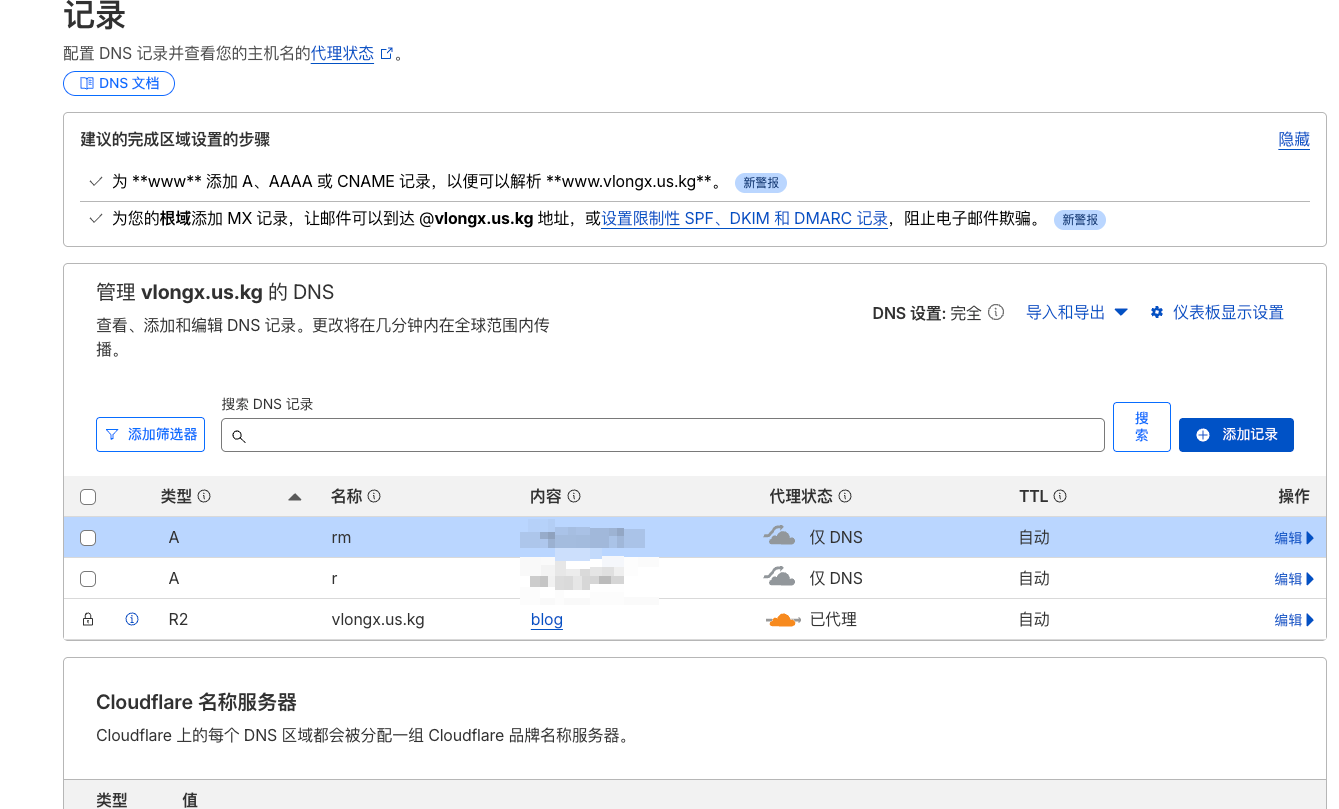1339x809 pixels.
Task: Click the Cloudflare 名称服务器 heading
Action: click(x=196, y=702)
